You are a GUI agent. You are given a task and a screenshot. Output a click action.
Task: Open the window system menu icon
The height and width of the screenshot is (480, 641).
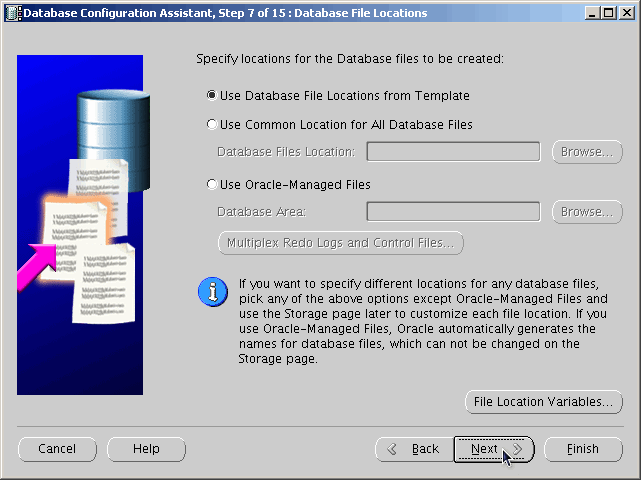[11, 12]
